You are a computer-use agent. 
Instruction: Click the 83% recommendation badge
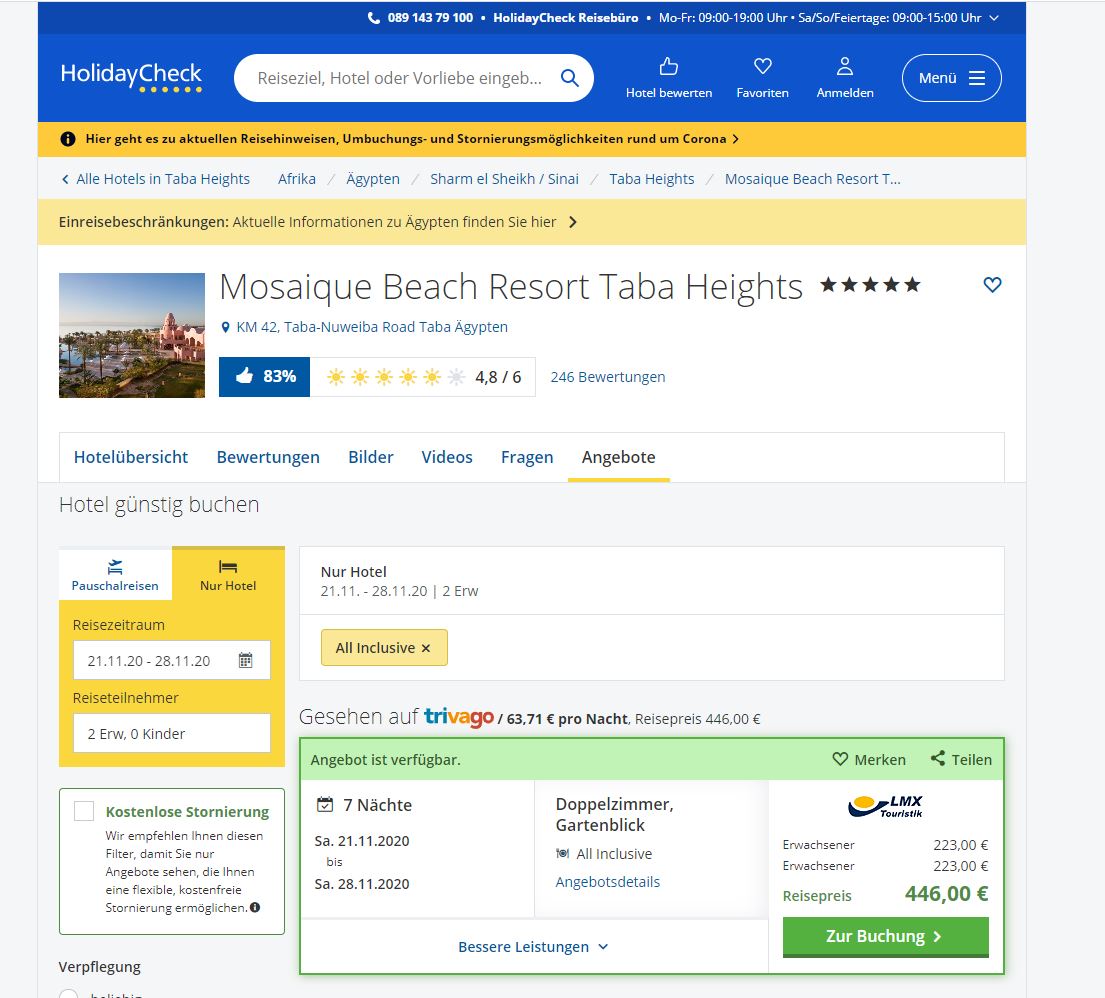tap(264, 377)
